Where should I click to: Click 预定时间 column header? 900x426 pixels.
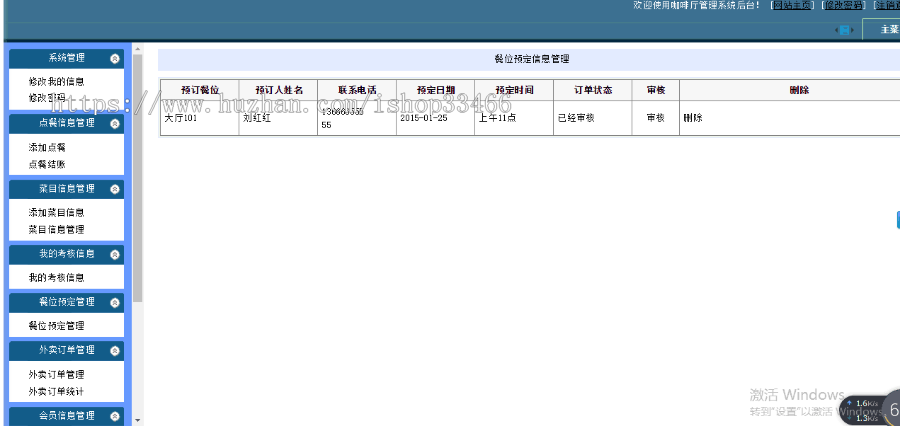(514, 90)
